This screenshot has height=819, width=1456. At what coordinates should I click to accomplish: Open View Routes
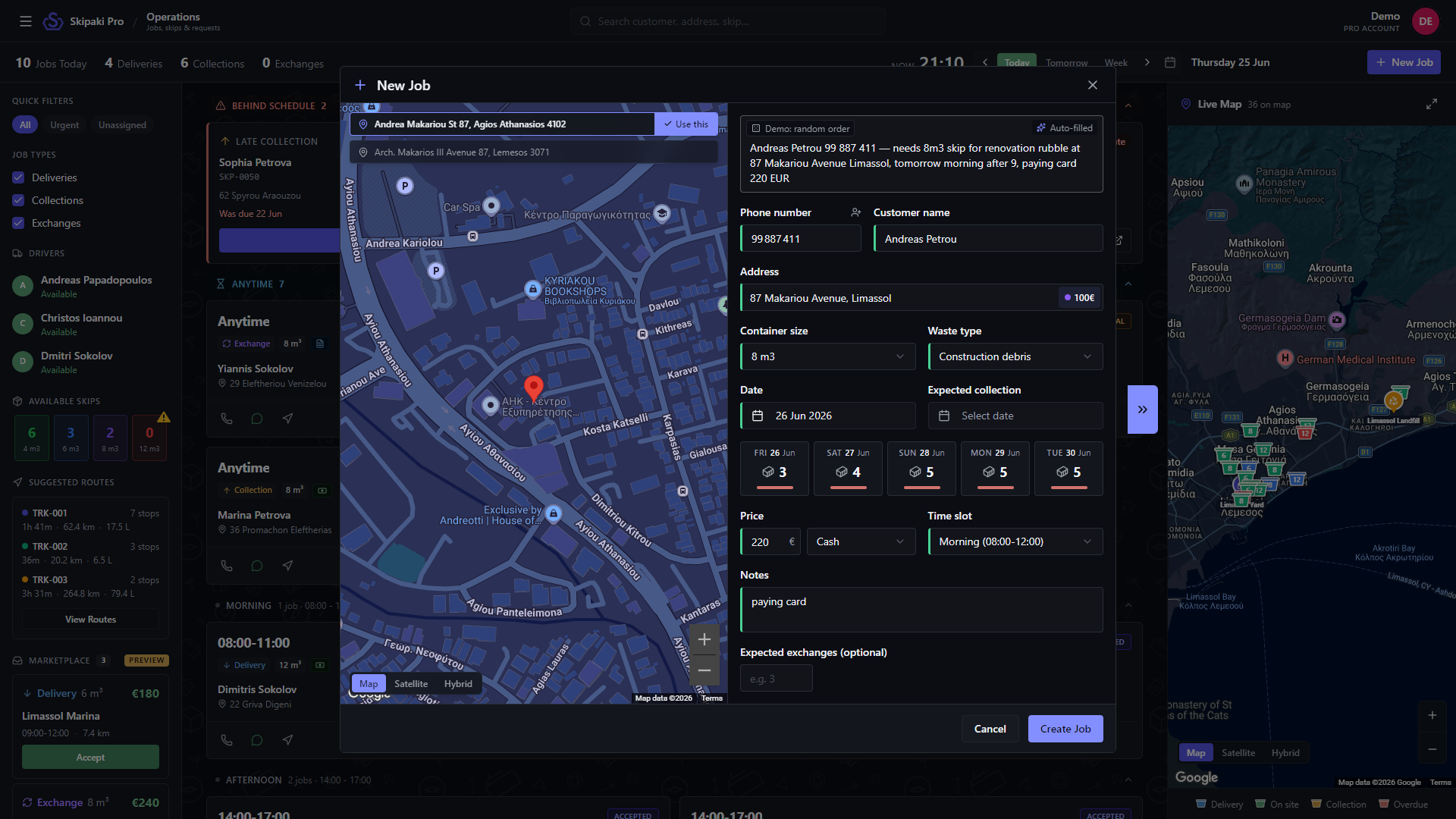91,620
